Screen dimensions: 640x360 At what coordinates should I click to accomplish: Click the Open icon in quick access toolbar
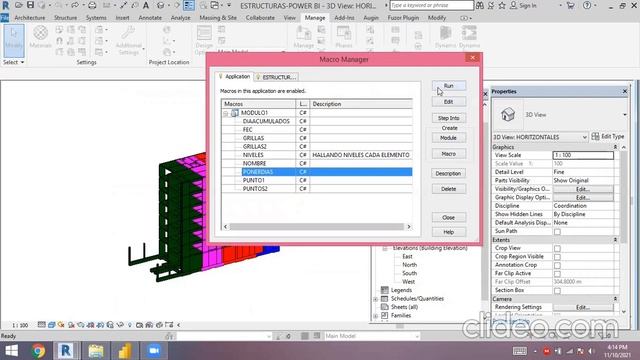[19, 5]
